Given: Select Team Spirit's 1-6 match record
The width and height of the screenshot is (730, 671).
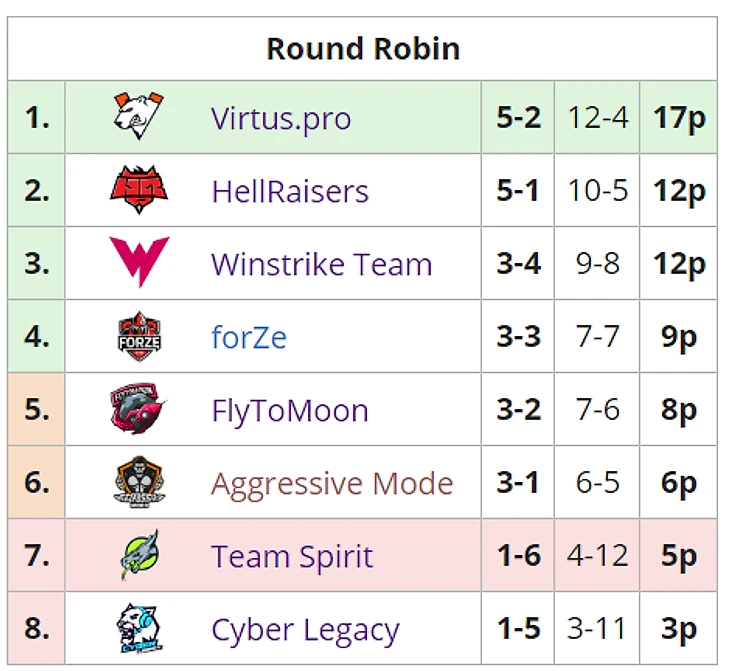Looking at the screenshot, I should [x=518, y=556].
